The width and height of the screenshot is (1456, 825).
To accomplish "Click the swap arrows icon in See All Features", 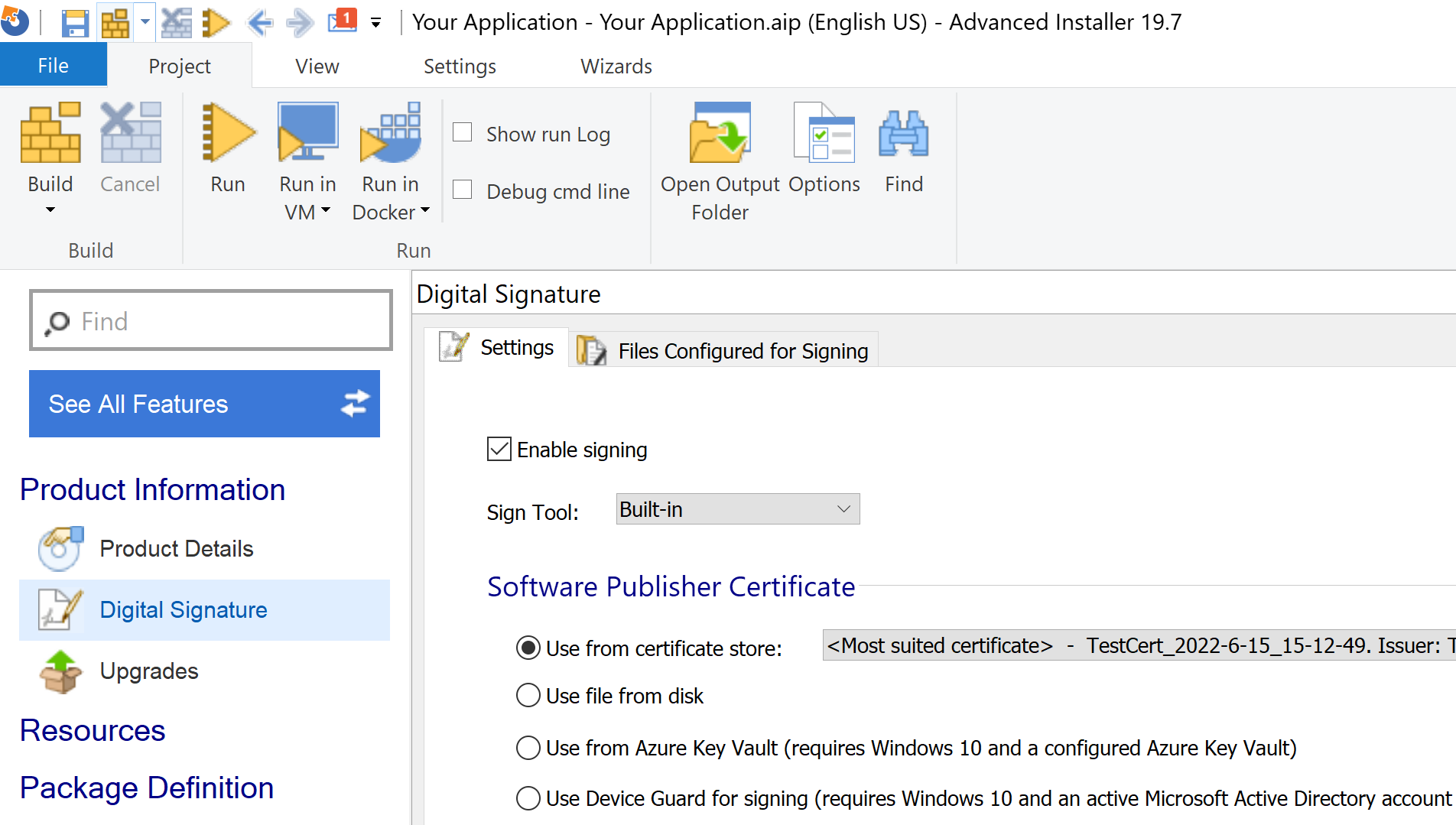I will pos(355,403).
